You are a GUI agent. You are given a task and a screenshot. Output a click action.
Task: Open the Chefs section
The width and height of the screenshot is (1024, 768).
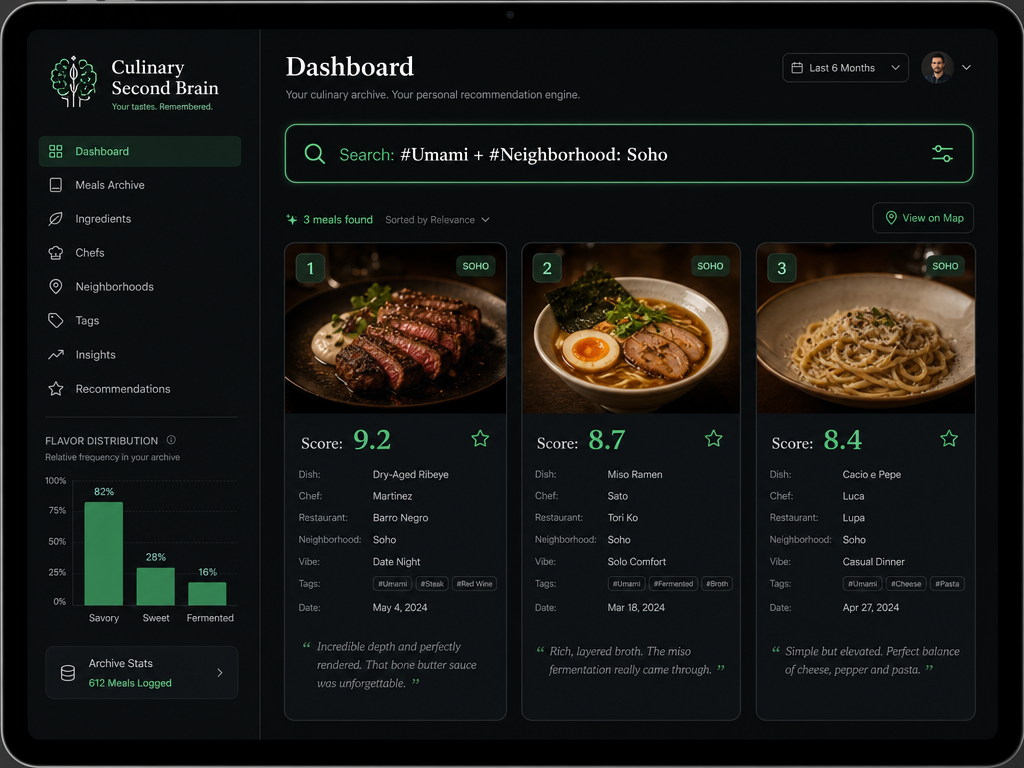coord(140,253)
